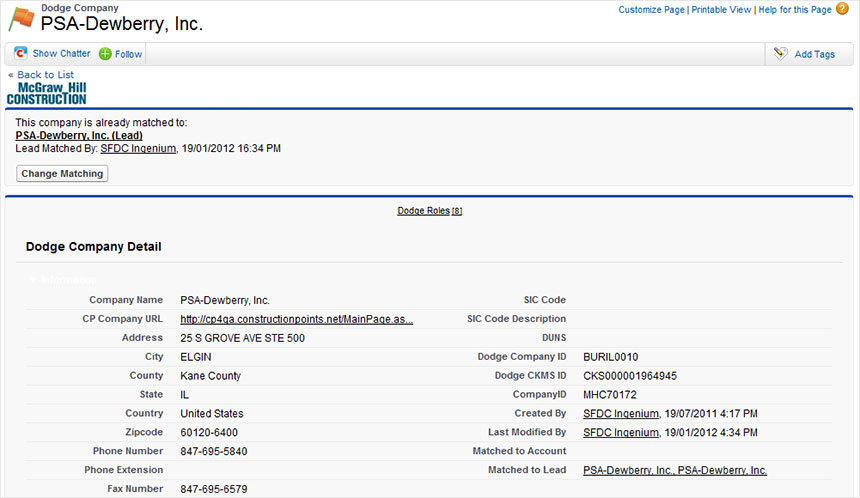
Task: Jump to Dodge Roles [8] related list
Action: click(429, 211)
